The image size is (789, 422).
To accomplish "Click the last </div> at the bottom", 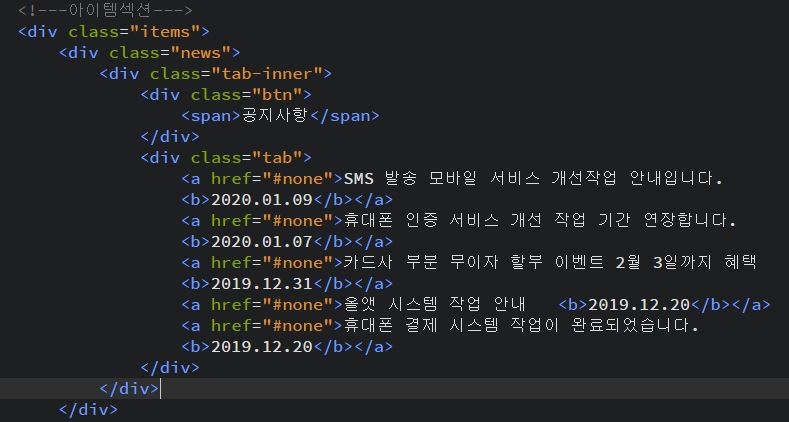I will tap(89, 409).
